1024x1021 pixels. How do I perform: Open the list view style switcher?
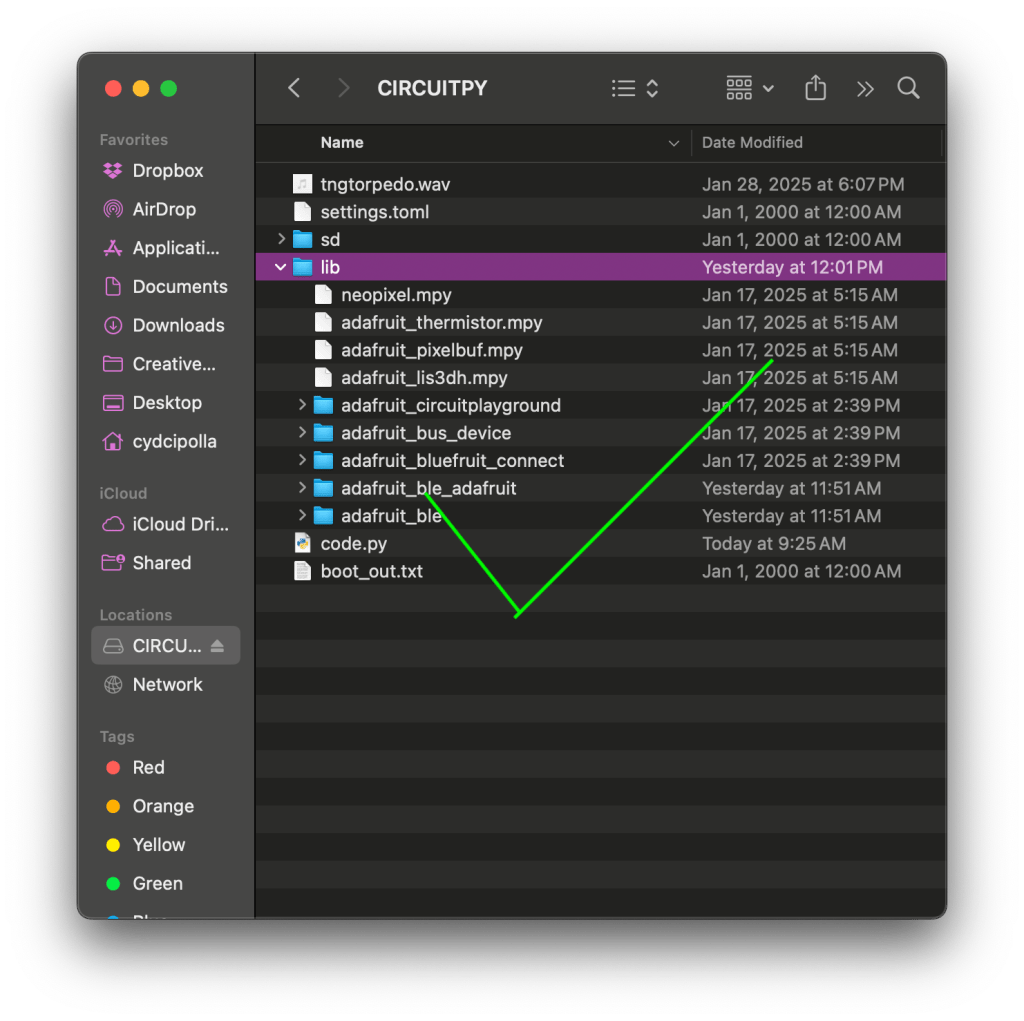point(635,89)
